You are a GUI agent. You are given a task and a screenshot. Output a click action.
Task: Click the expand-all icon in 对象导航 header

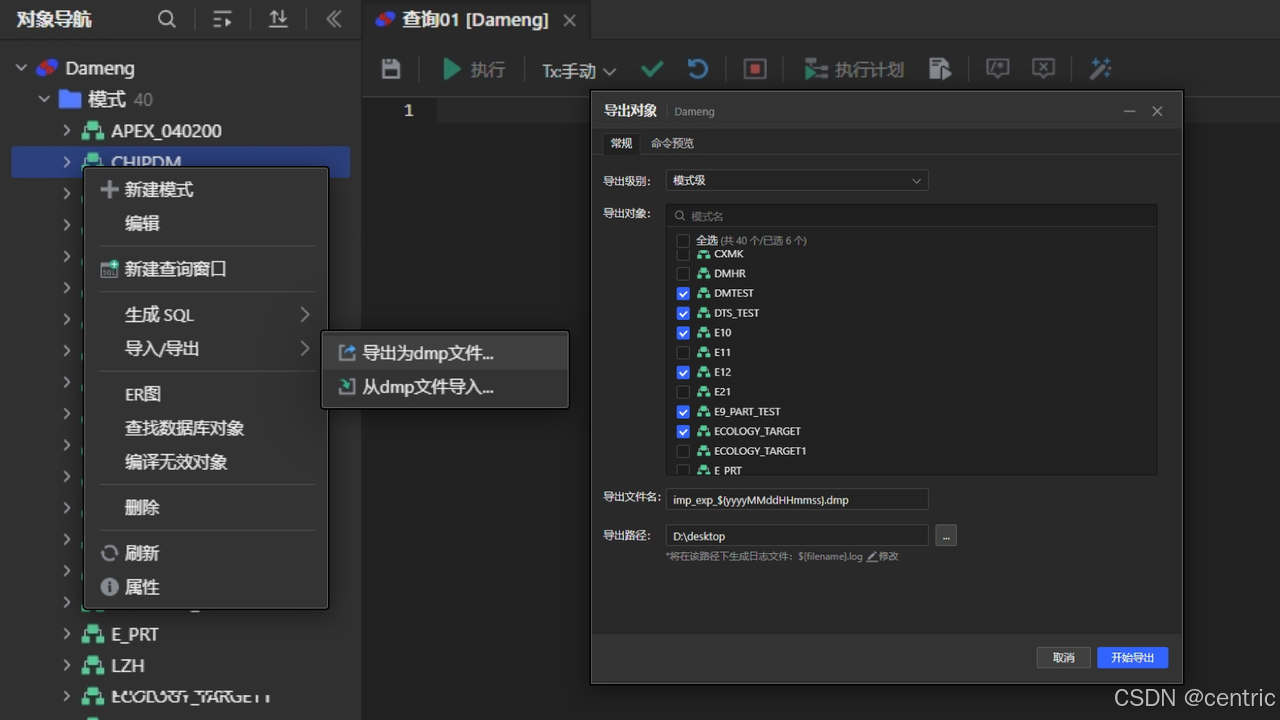[223, 19]
